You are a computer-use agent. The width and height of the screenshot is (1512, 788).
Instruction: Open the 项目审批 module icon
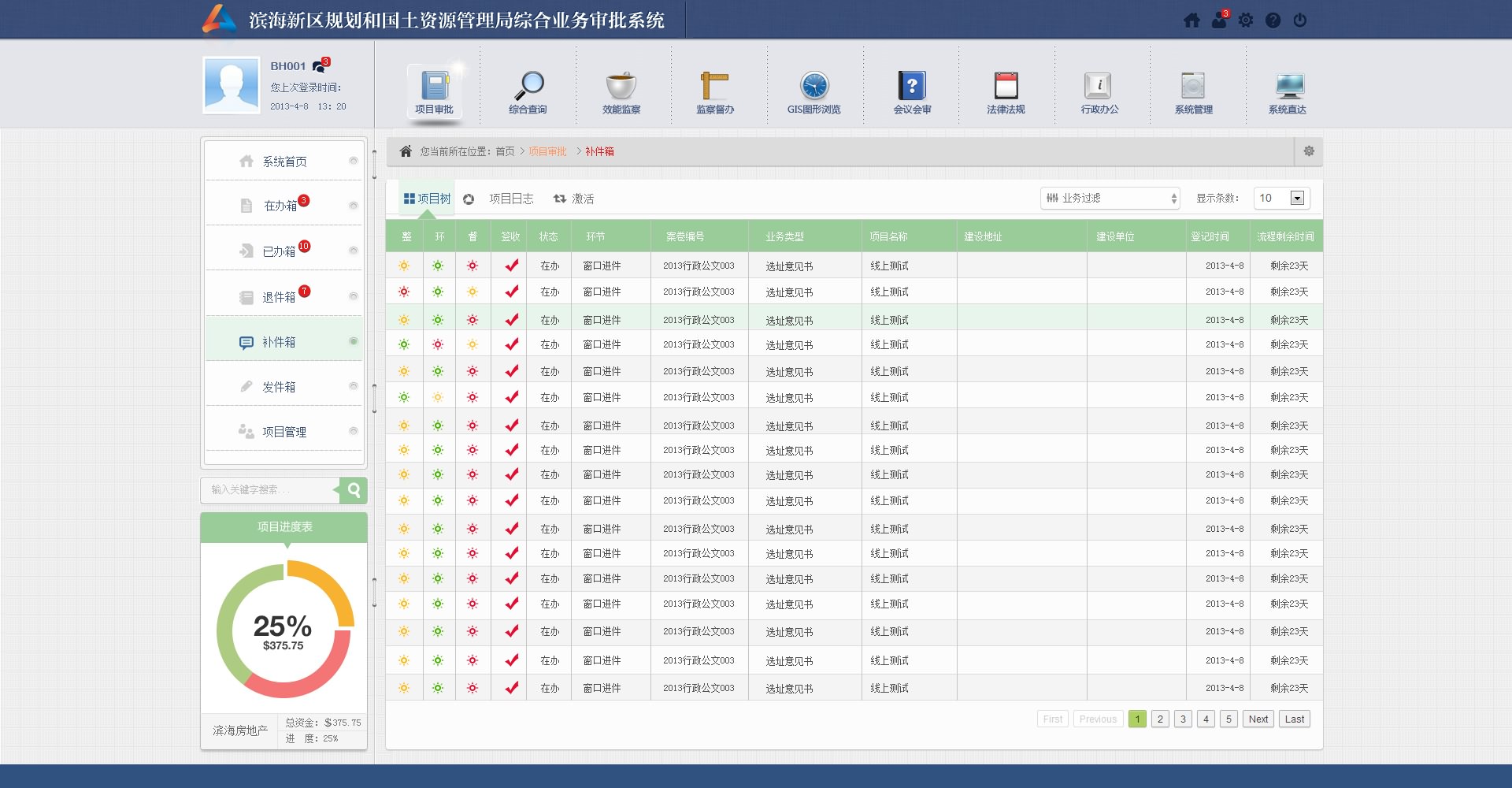pyautogui.click(x=435, y=93)
